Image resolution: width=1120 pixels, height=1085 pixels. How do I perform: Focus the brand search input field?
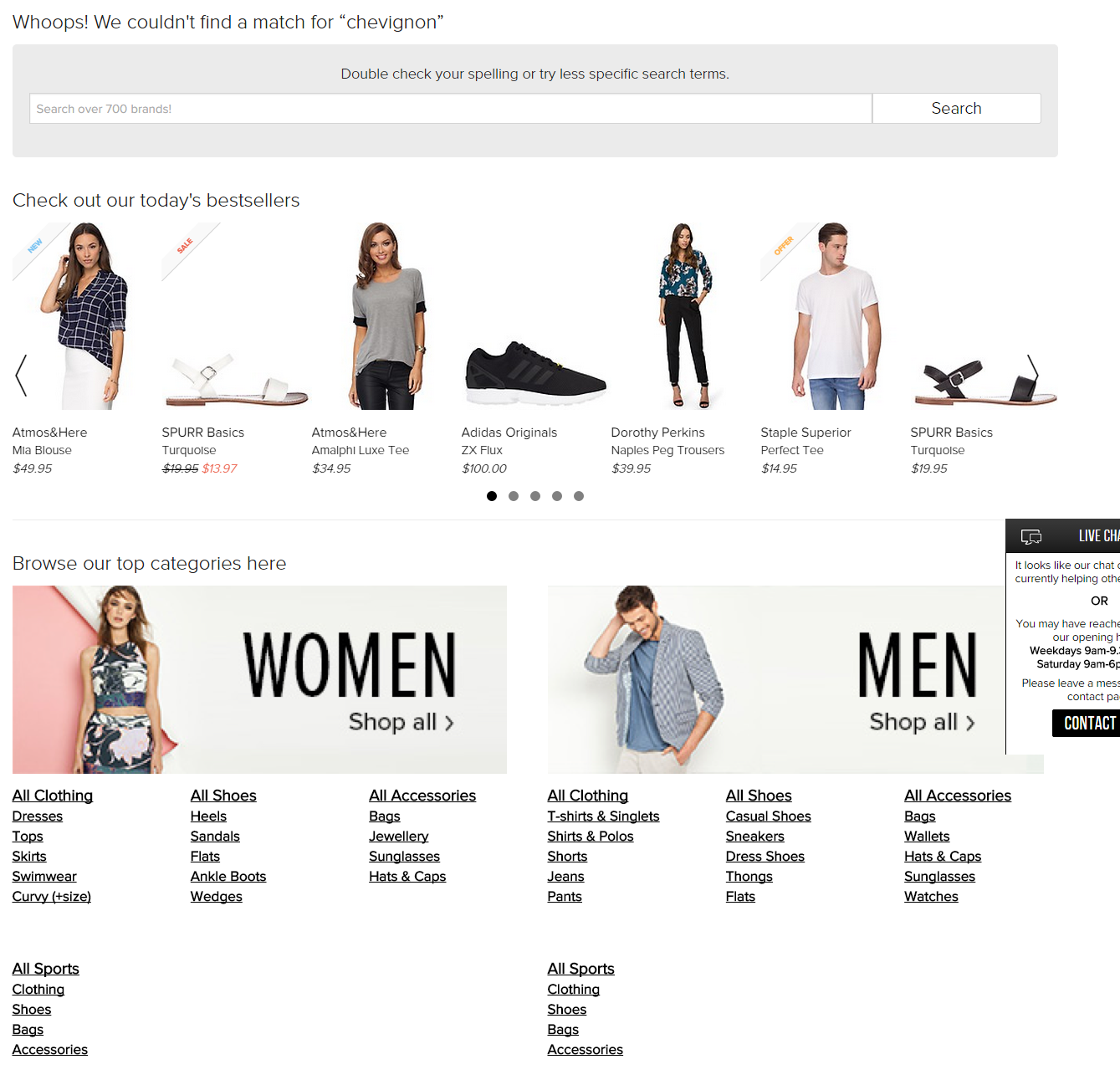pos(451,109)
